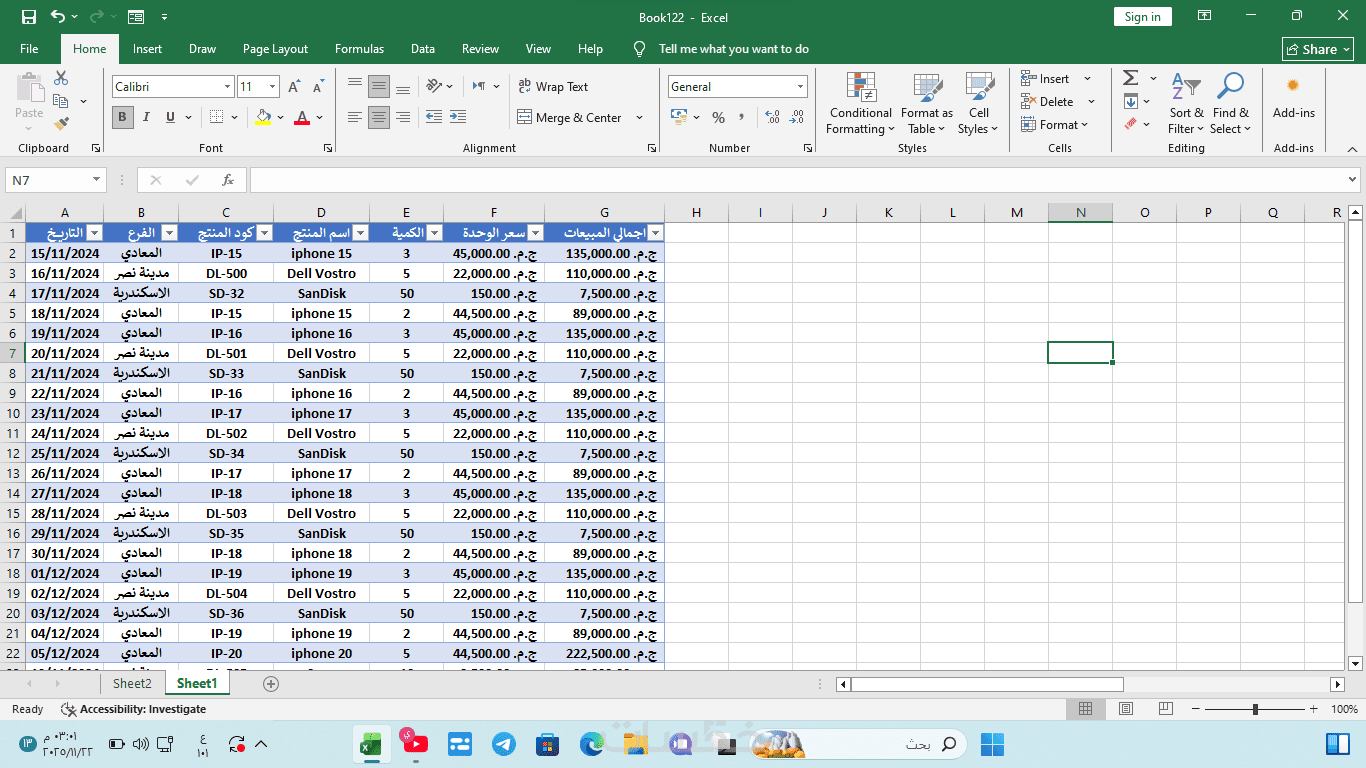Toggle Italic formatting
This screenshot has height=768, width=1366.
pyautogui.click(x=146, y=117)
